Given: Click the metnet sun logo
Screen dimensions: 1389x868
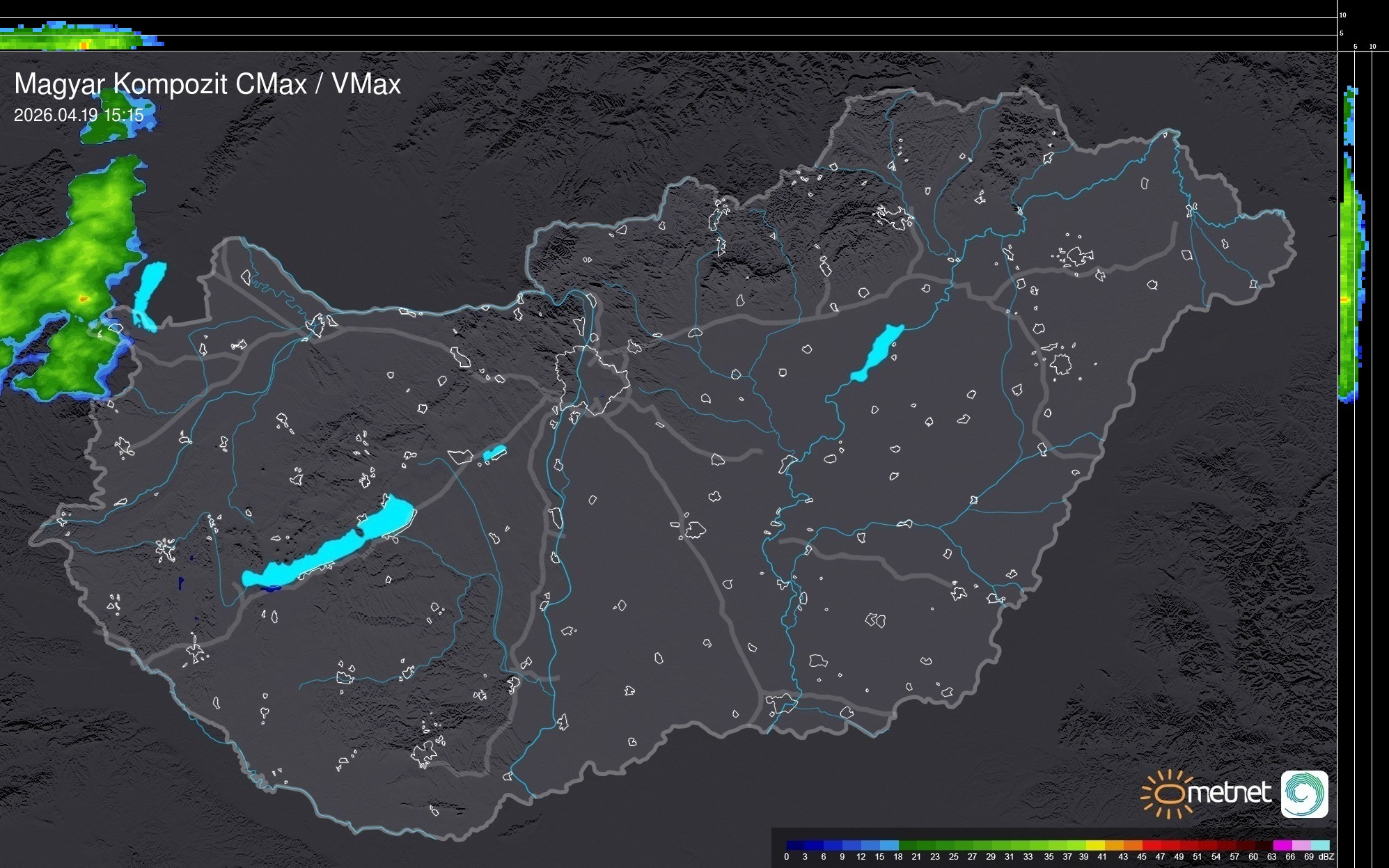Looking at the screenshot, I should coord(1168,794).
